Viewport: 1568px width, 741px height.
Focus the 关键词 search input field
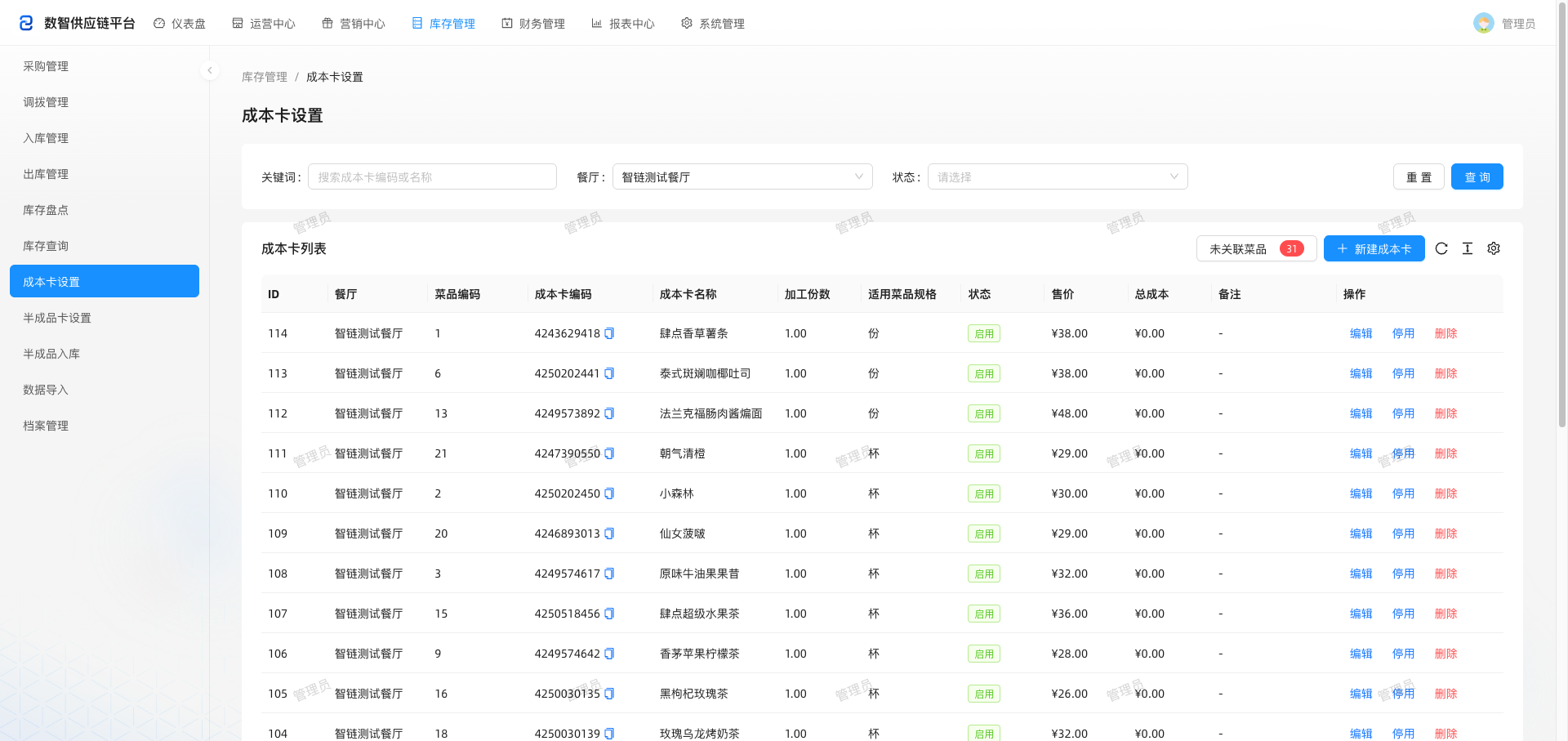click(432, 176)
